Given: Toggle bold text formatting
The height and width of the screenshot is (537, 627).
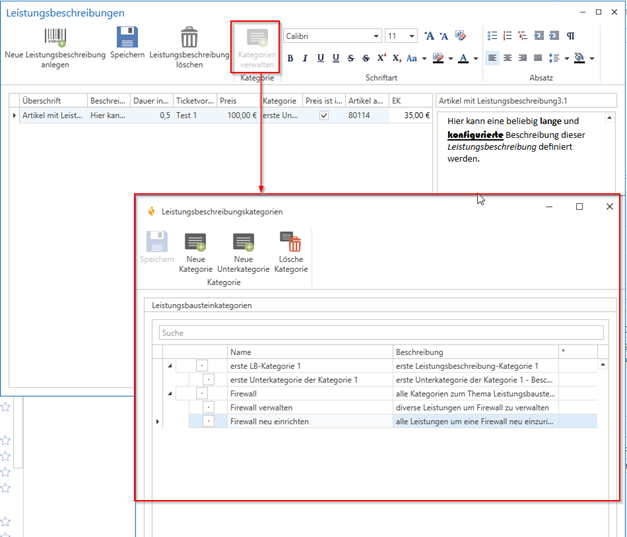Looking at the screenshot, I should [291, 58].
